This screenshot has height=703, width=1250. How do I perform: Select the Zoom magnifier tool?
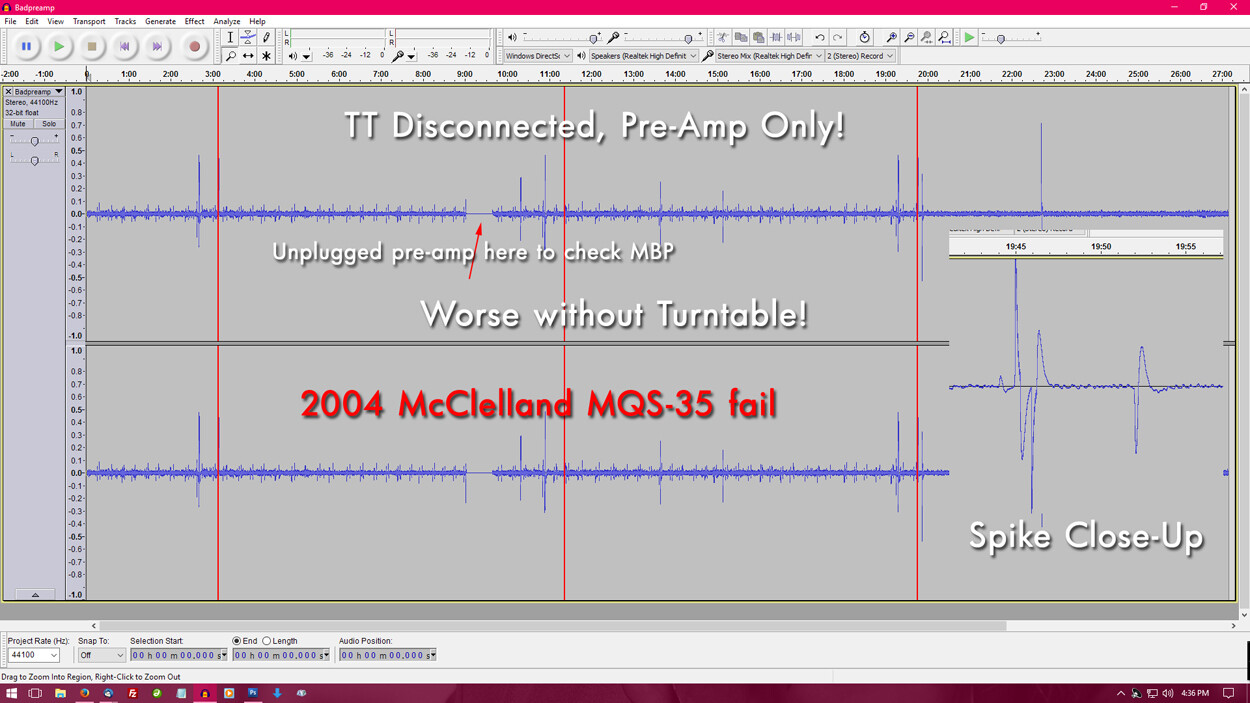(230, 56)
